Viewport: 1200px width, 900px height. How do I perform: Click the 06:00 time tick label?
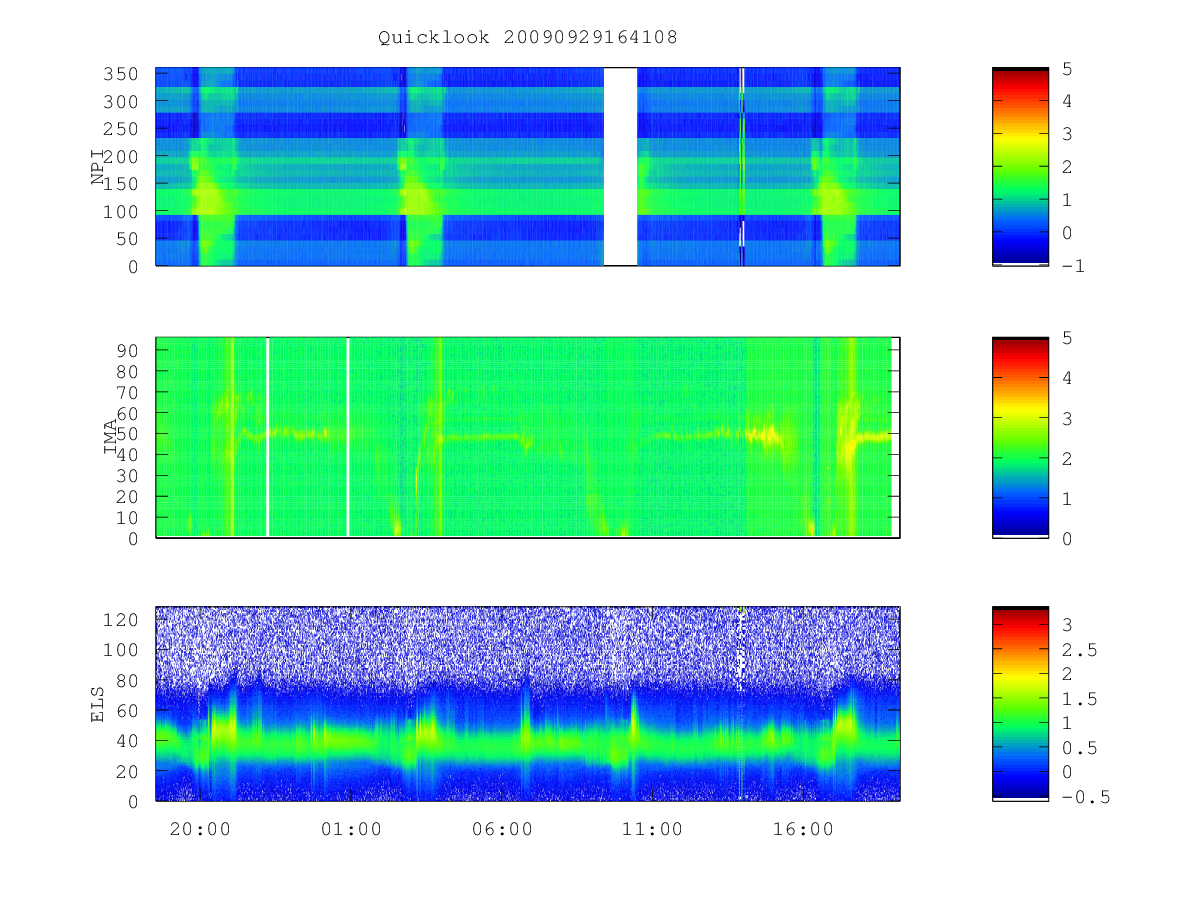(x=502, y=829)
